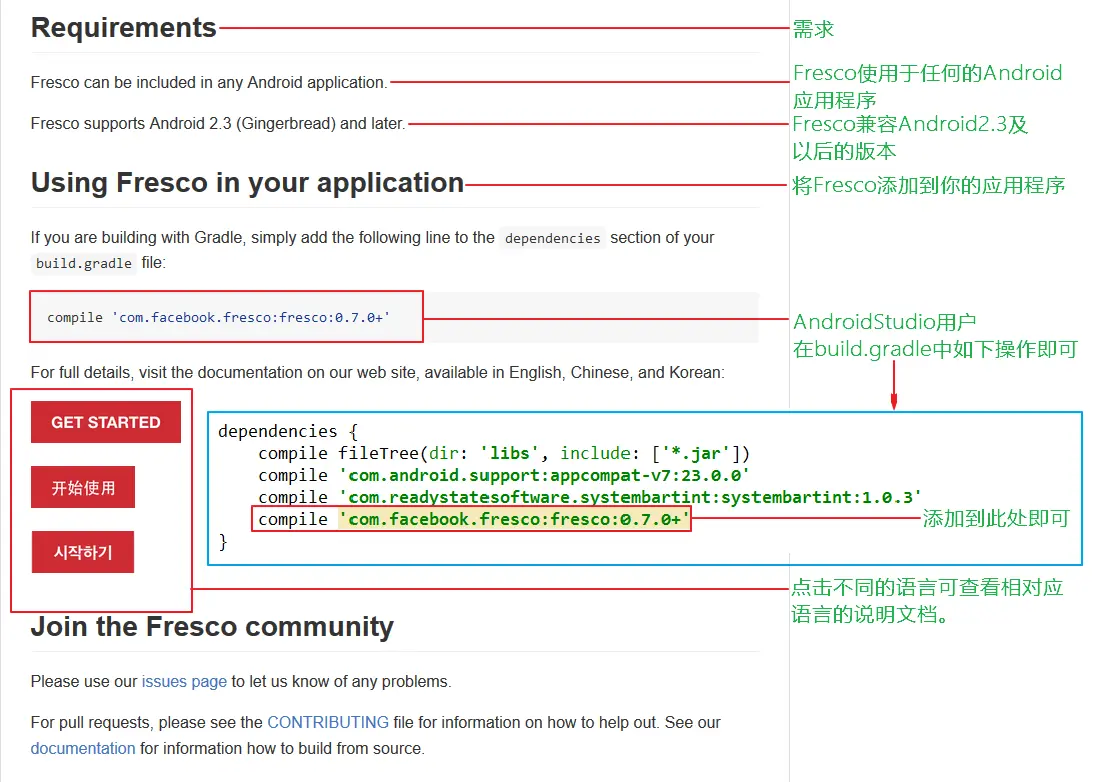Image resolution: width=1101 pixels, height=782 pixels.
Task: Click 'Fresco supports Android 2.3 (Gingerbread) and later.'
Action: (218, 124)
